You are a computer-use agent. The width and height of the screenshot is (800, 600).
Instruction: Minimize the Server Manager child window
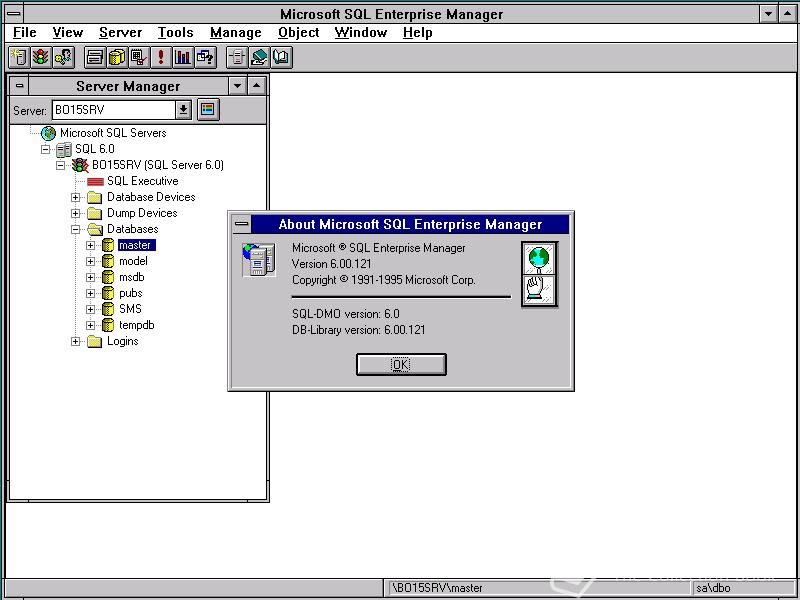pyautogui.click(x=237, y=86)
